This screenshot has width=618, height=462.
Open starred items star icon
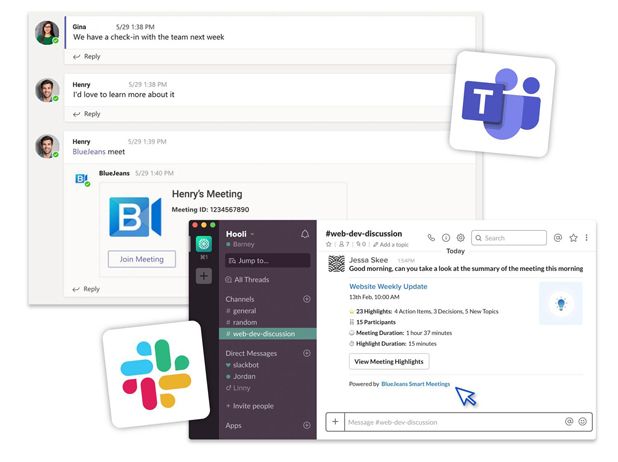[x=573, y=238]
